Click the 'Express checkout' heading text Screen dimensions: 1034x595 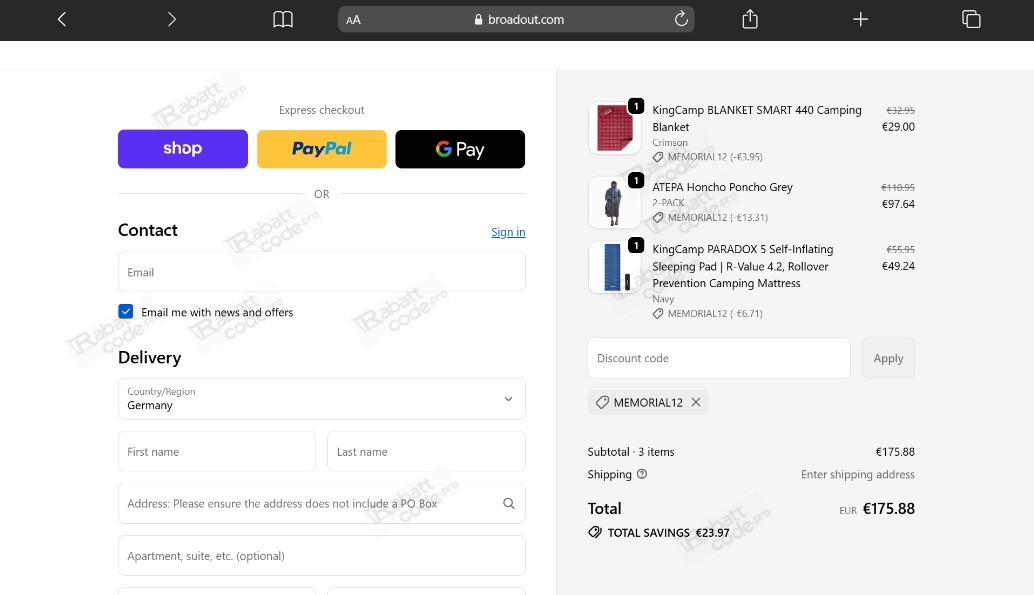coord(322,110)
